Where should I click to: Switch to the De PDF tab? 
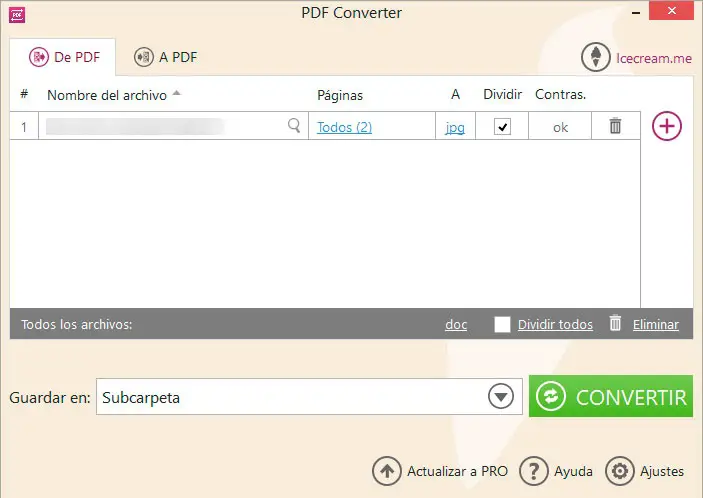(63, 57)
